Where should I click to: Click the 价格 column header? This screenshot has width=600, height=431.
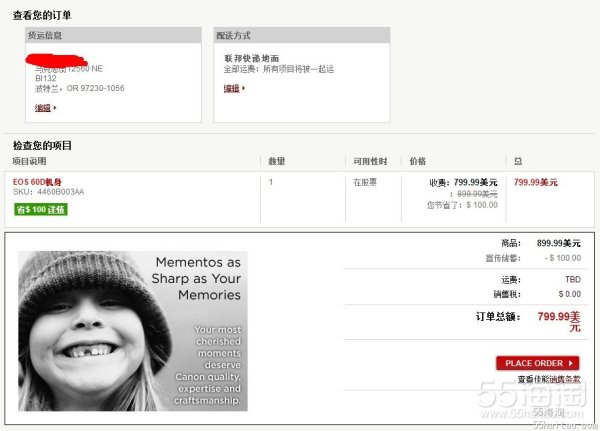tap(417, 161)
